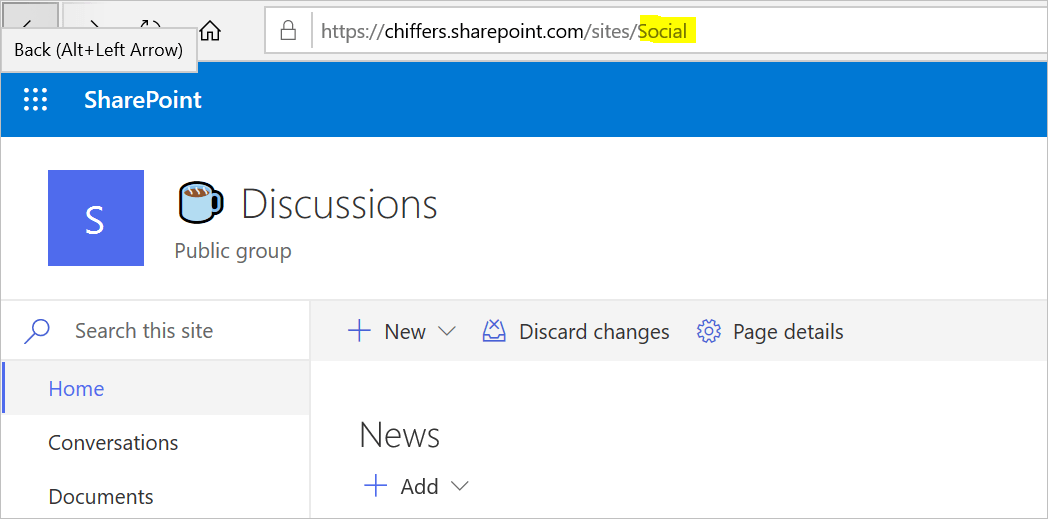Click the browser Forward arrow

click(x=94, y=24)
